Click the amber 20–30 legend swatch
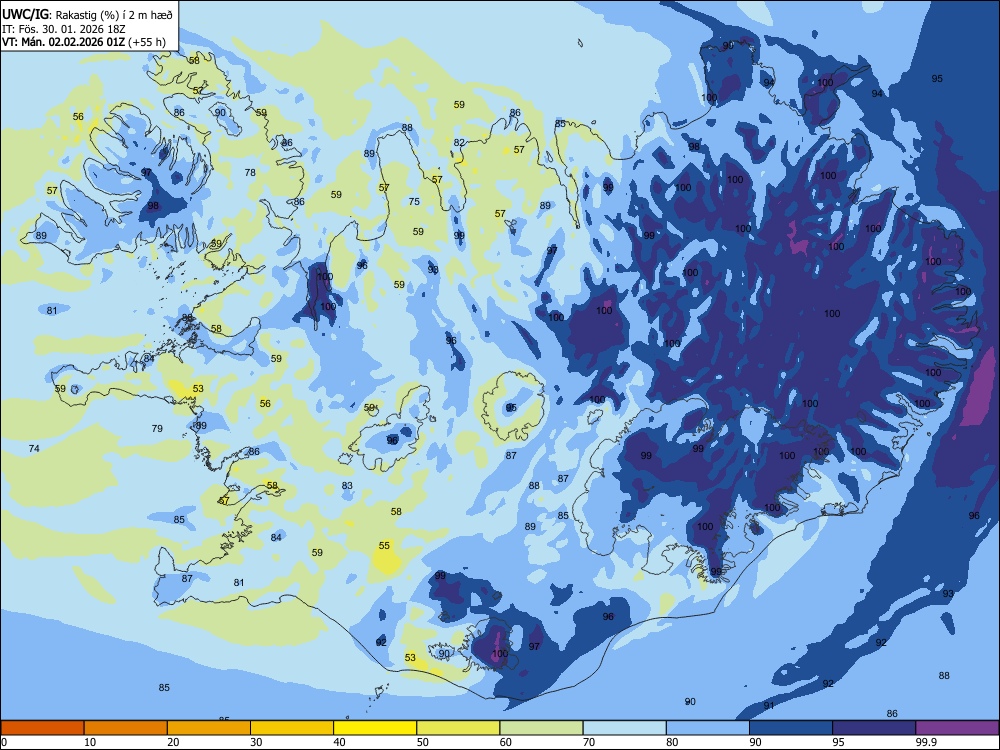1000x750 pixels. coord(209,728)
